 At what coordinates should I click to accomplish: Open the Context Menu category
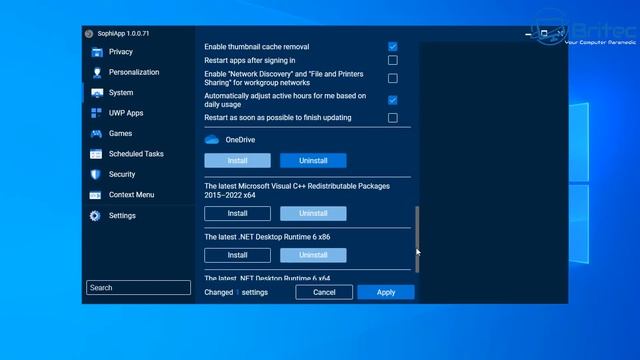coord(131,195)
